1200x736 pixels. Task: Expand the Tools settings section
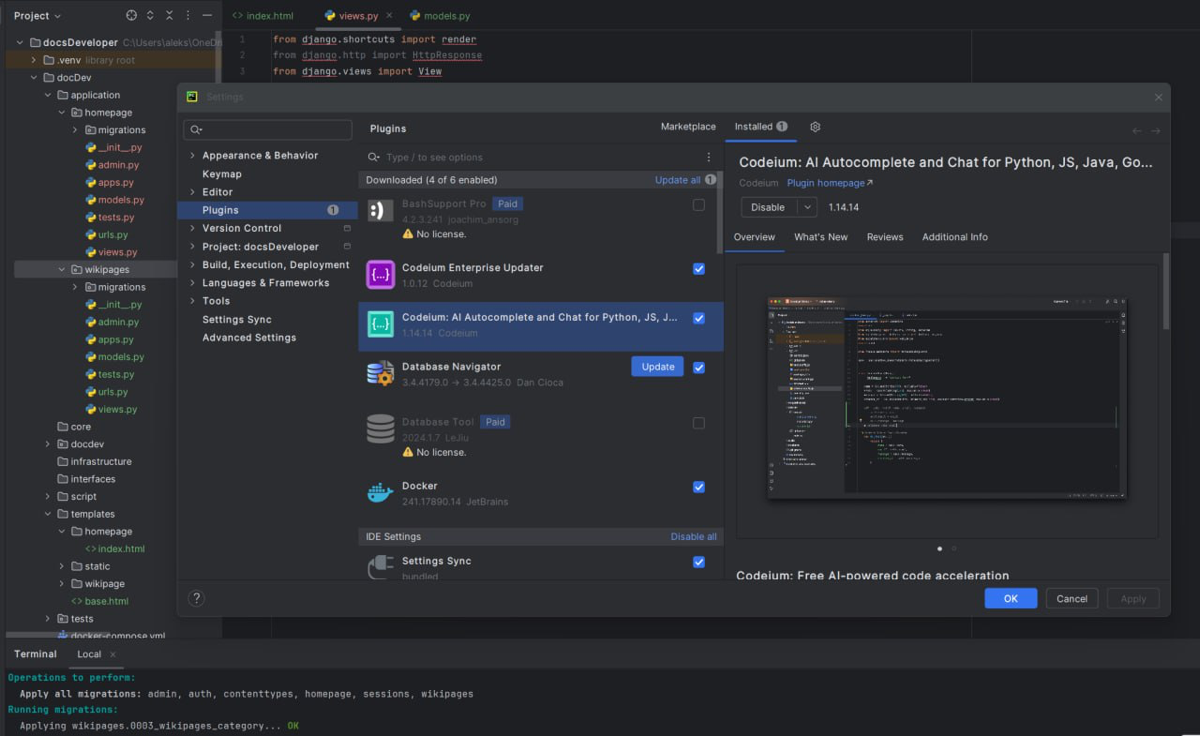(192, 301)
